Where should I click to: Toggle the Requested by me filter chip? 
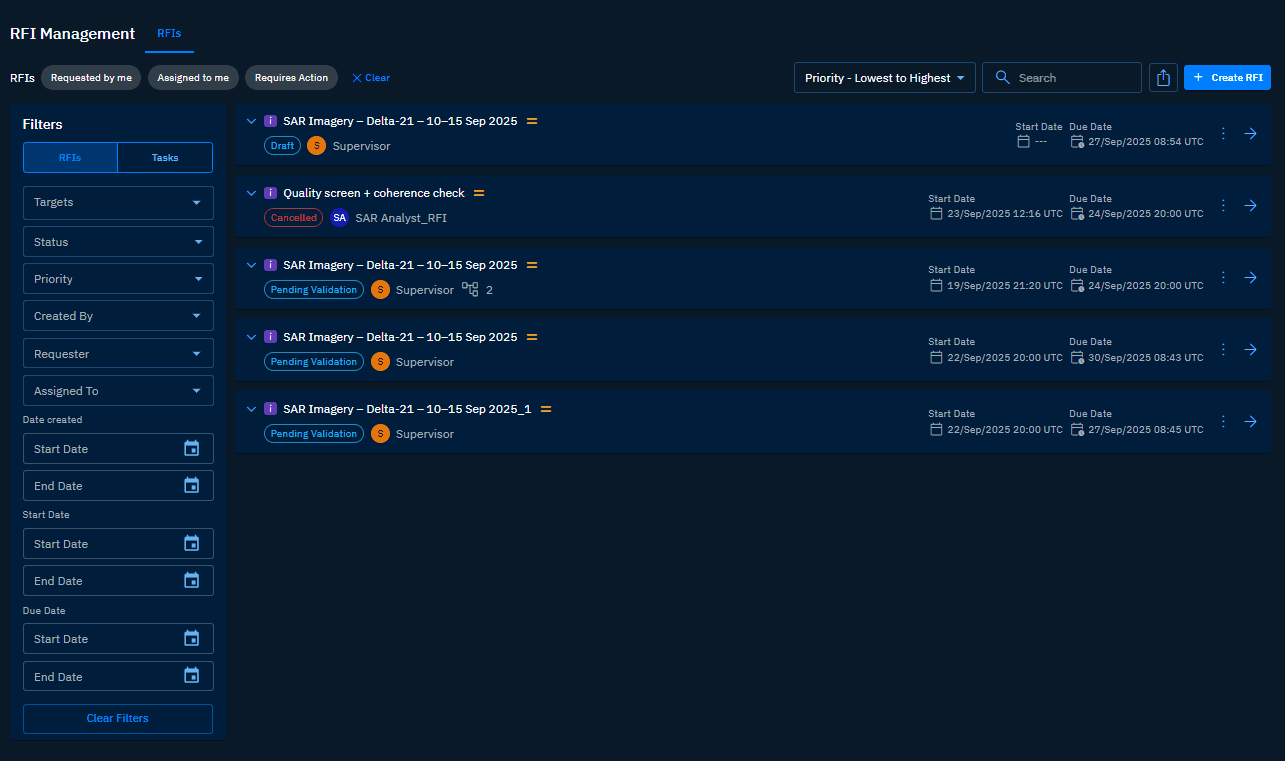pos(91,78)
